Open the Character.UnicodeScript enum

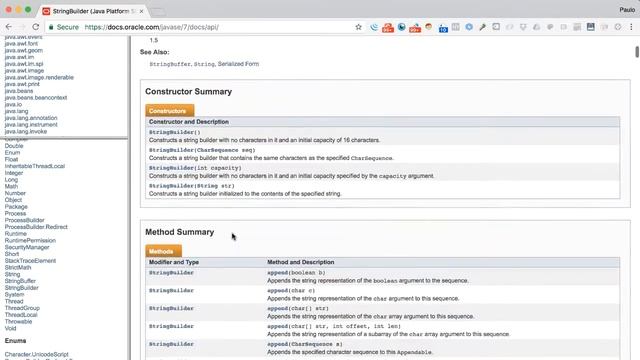[x=36, y=354]
